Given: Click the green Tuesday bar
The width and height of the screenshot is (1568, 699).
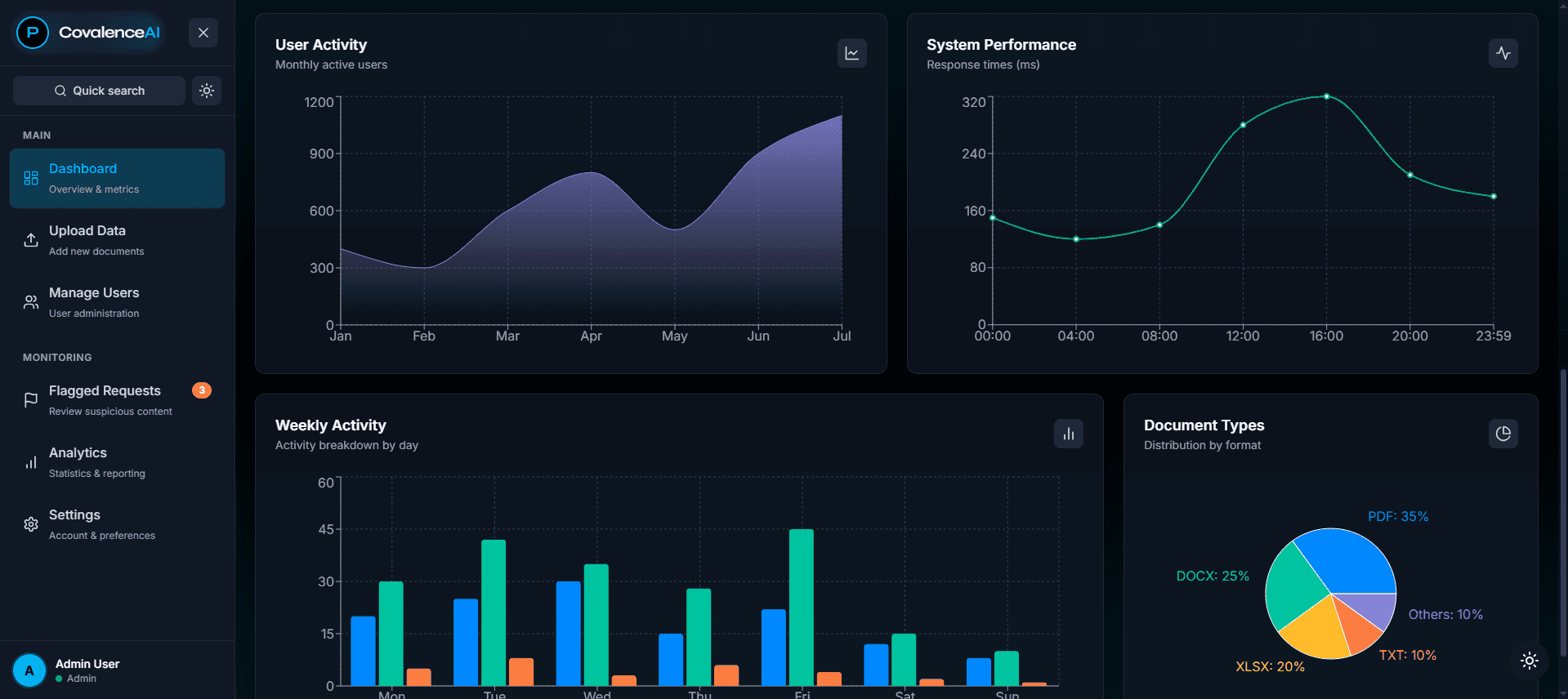Looking at the screenshot, I should [494, 612].
